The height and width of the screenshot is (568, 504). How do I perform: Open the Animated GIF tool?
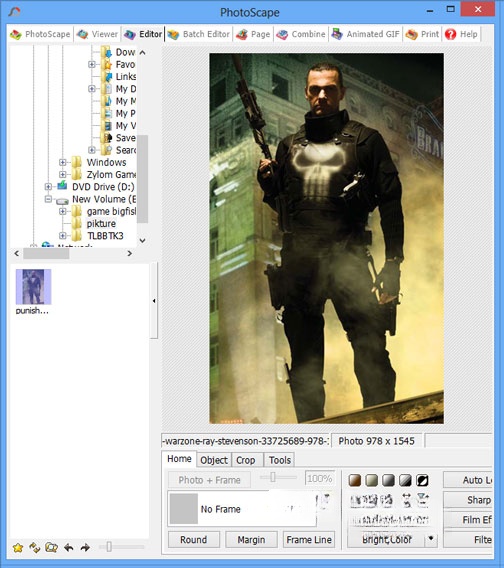365,34
